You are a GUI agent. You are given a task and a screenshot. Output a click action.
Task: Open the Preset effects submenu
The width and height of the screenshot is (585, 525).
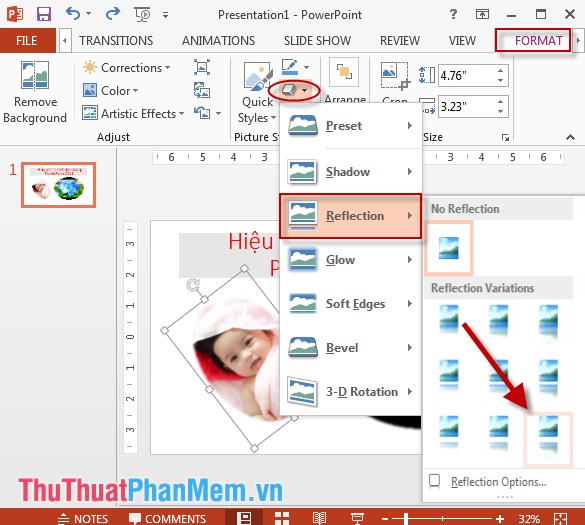[x=351, y=126]
